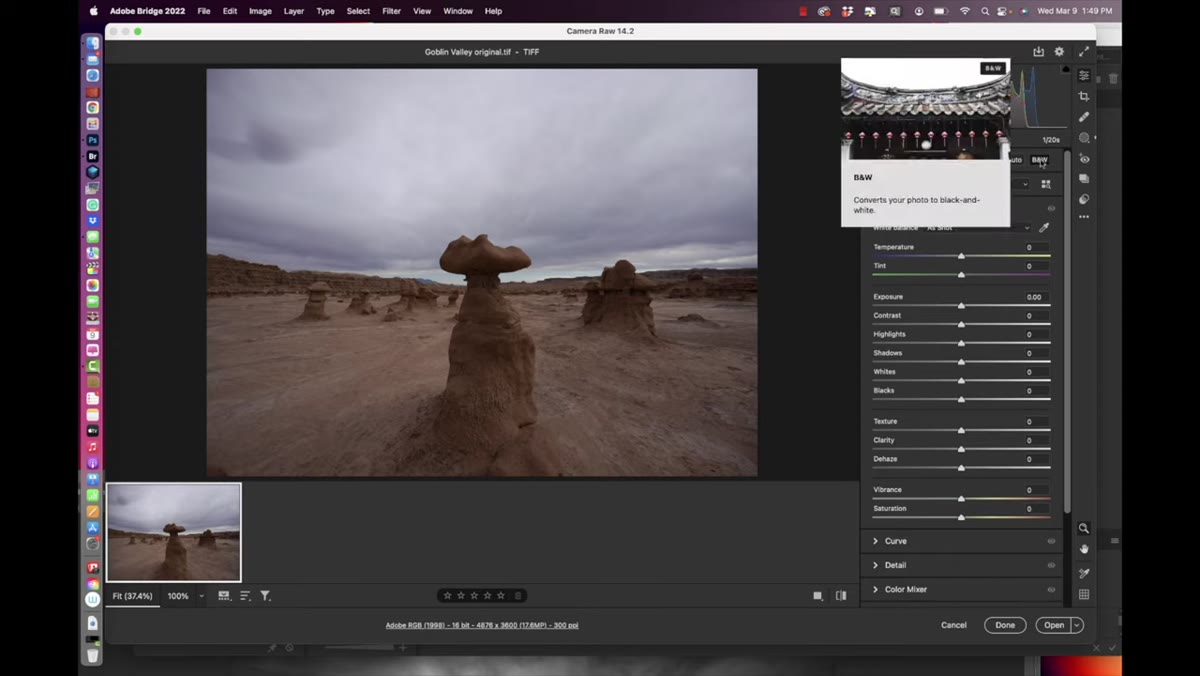Click the Exposure slider handle
The width and height of the screenshot is (1200, 676).
(961, 305)
